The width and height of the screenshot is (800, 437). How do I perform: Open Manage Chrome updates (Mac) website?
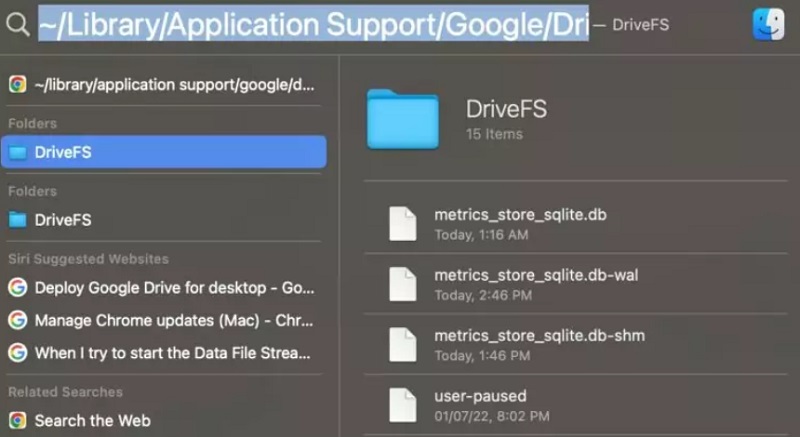pyautogui.click(x=163, y=320)
